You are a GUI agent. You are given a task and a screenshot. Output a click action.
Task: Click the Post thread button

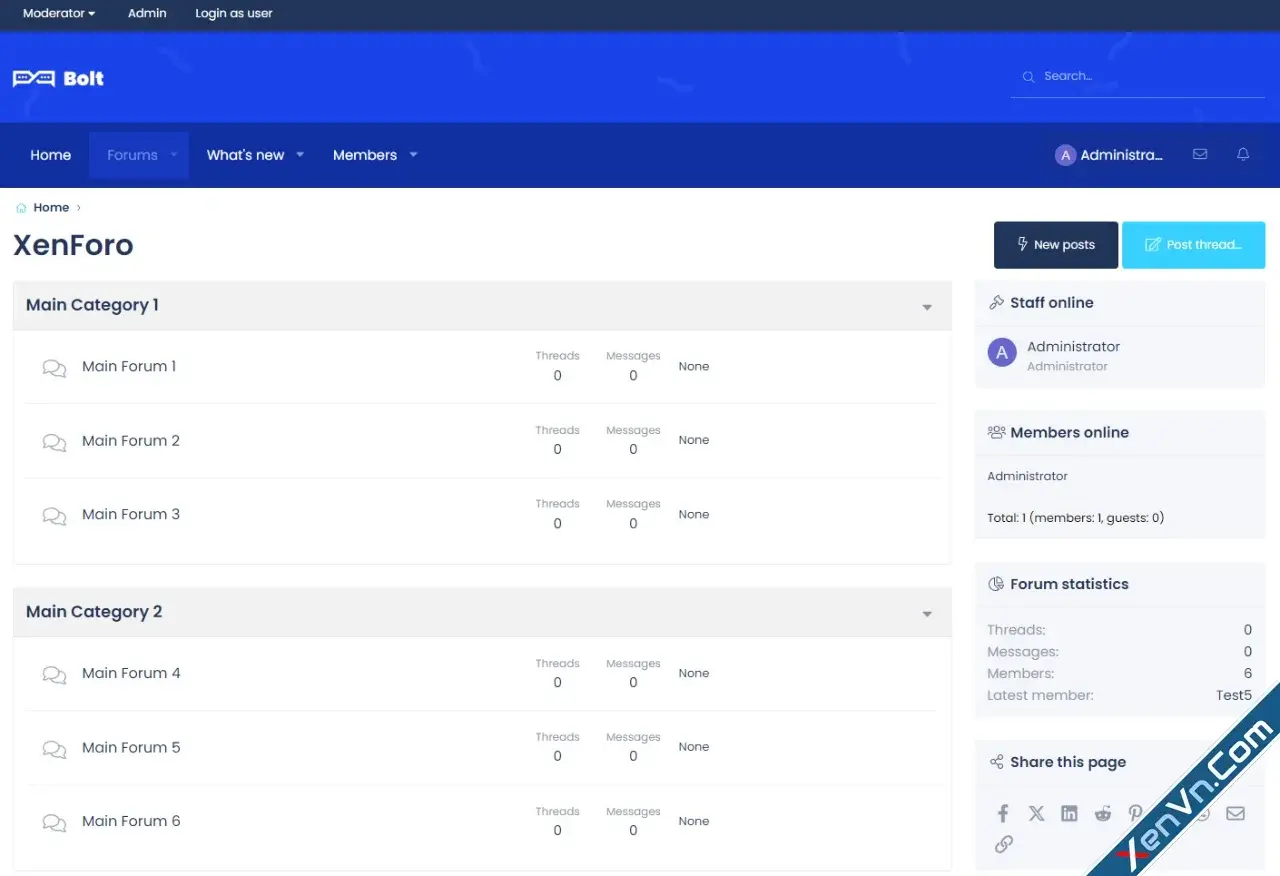point(1194,245)
